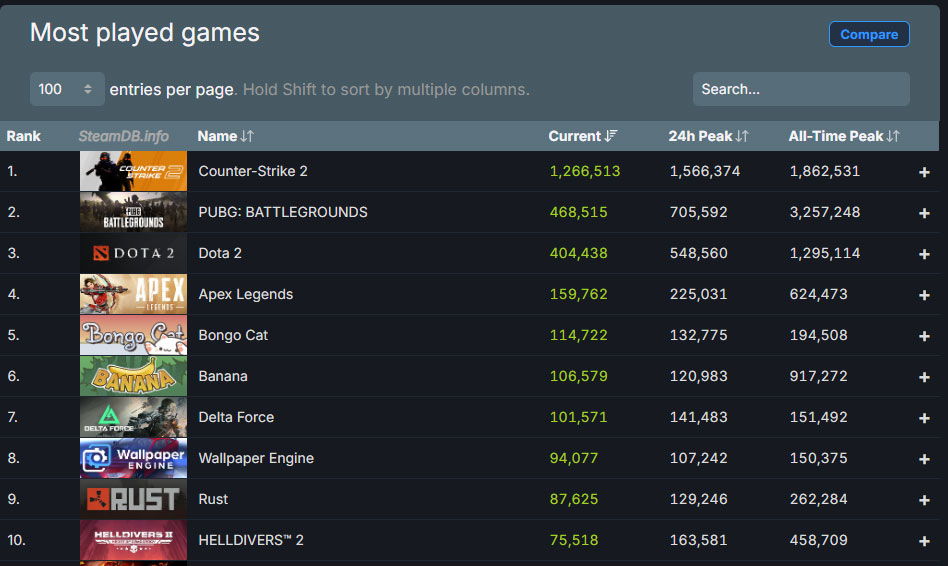Sort by the Current players column
Image resolution: width=948 pixels, height=566 pixels.
pos(582,136)
